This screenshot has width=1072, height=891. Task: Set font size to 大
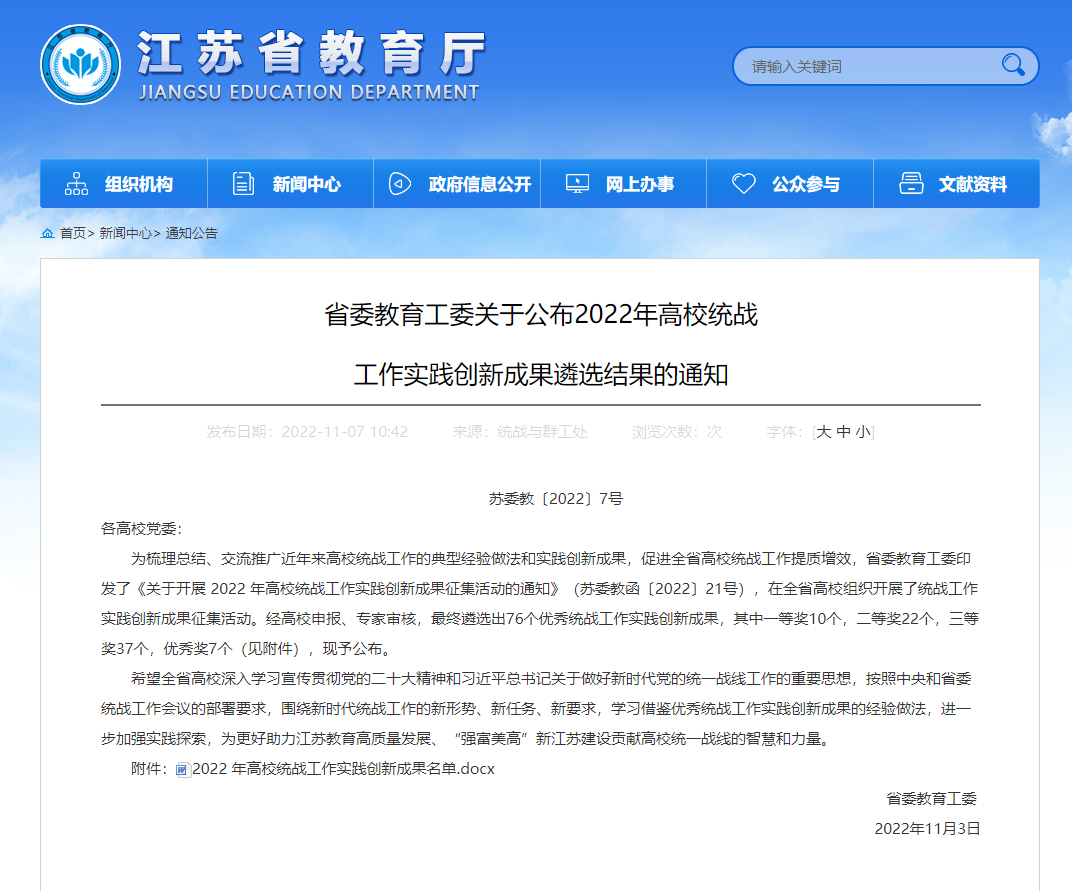(824, 432)
